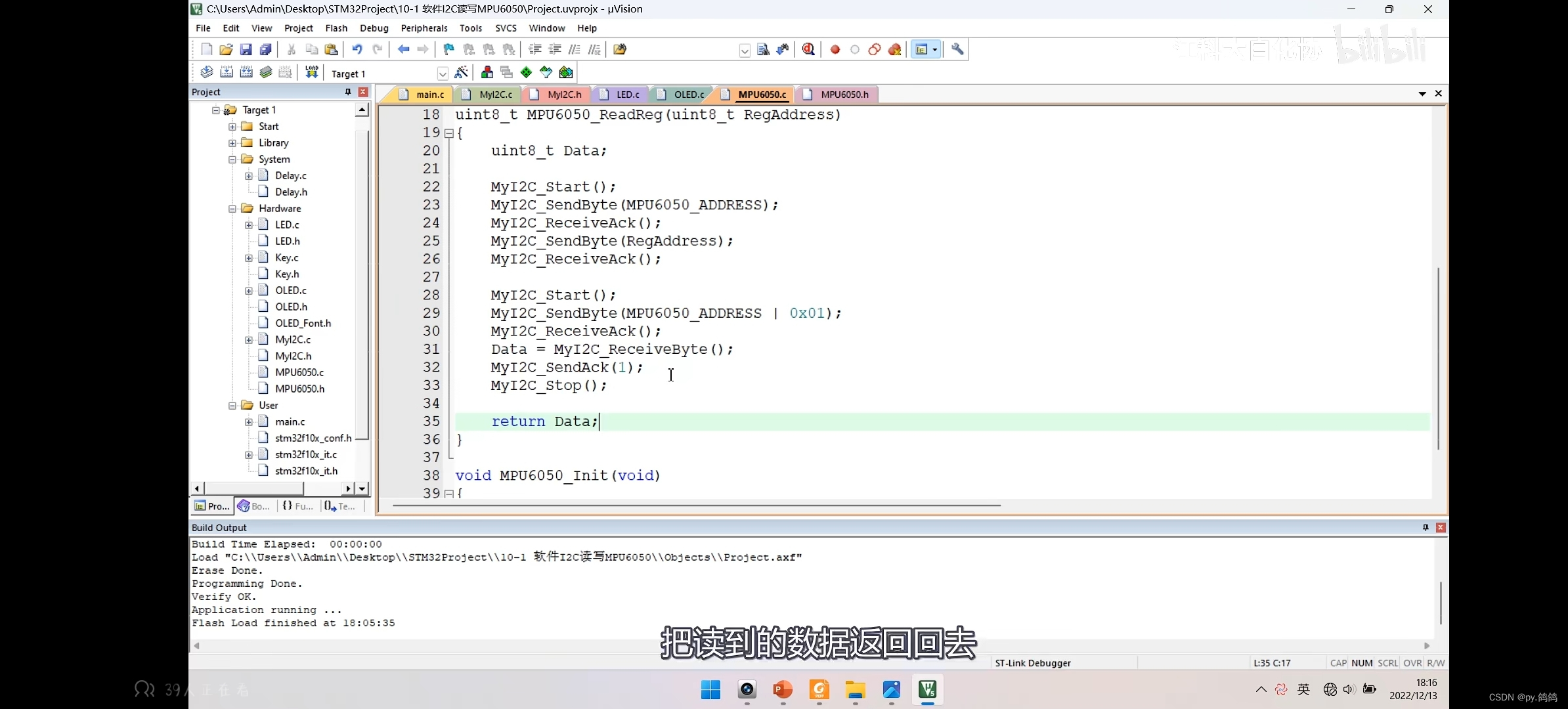
Task: Insert a breakpoint with the red dot
Action: pyautogui.click(x=835, y=49)
